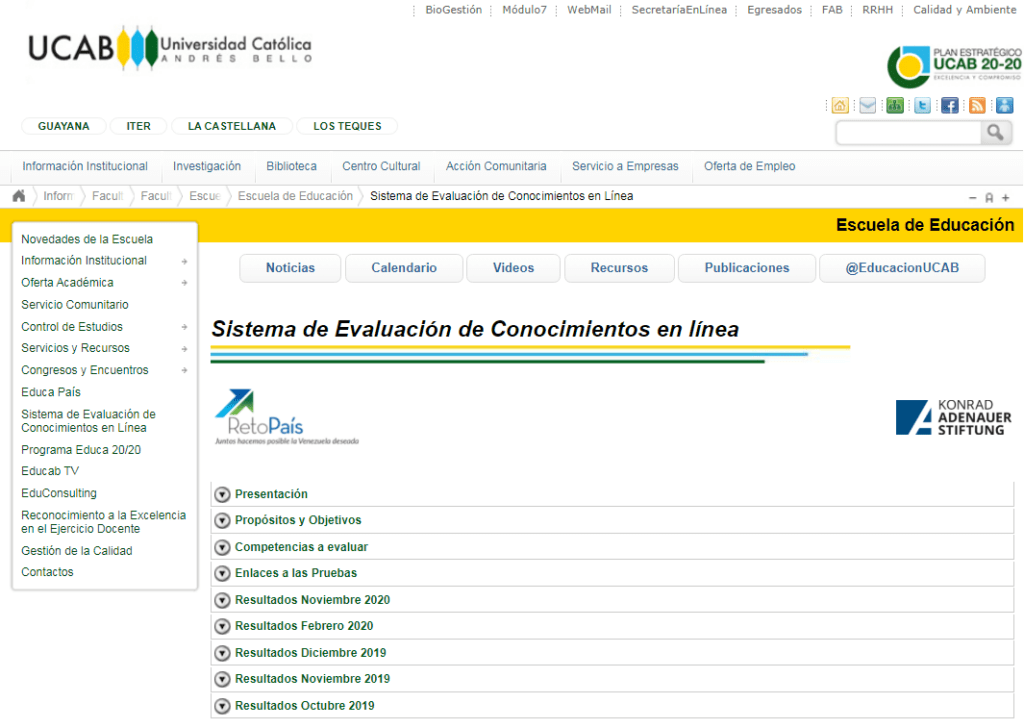Click inside the search text field
Viewport: 1024px width, 728px height.
click(x=908, y=133)
